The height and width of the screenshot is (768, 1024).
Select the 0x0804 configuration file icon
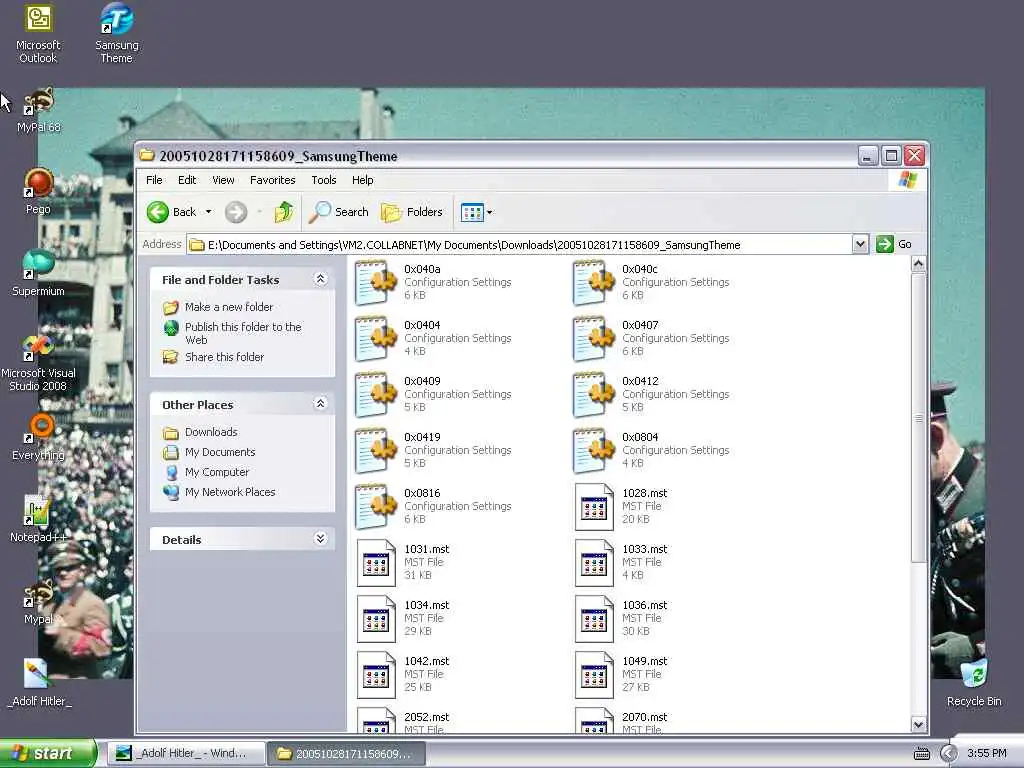pos(594,451)
